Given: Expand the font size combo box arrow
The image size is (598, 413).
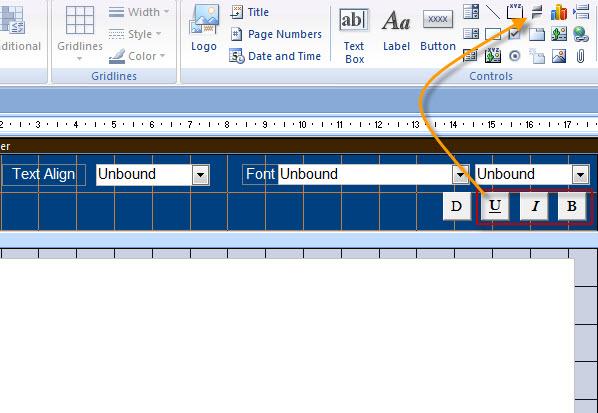Looking at the screenshot, I should tap(581, 175).
